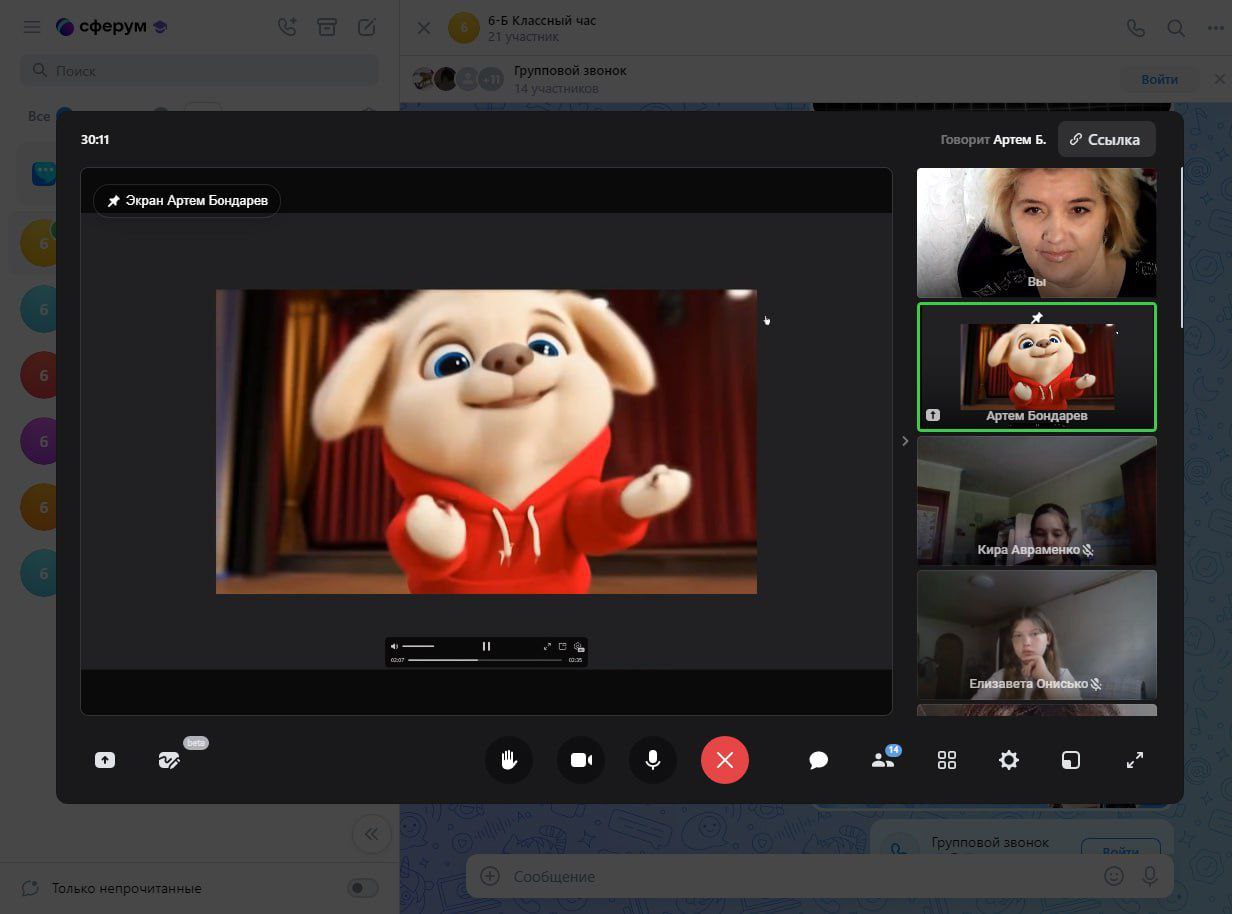Open the emoji picker in message box
The height and width of the screenshot is (914, 1240).
tap(1113, 876)
